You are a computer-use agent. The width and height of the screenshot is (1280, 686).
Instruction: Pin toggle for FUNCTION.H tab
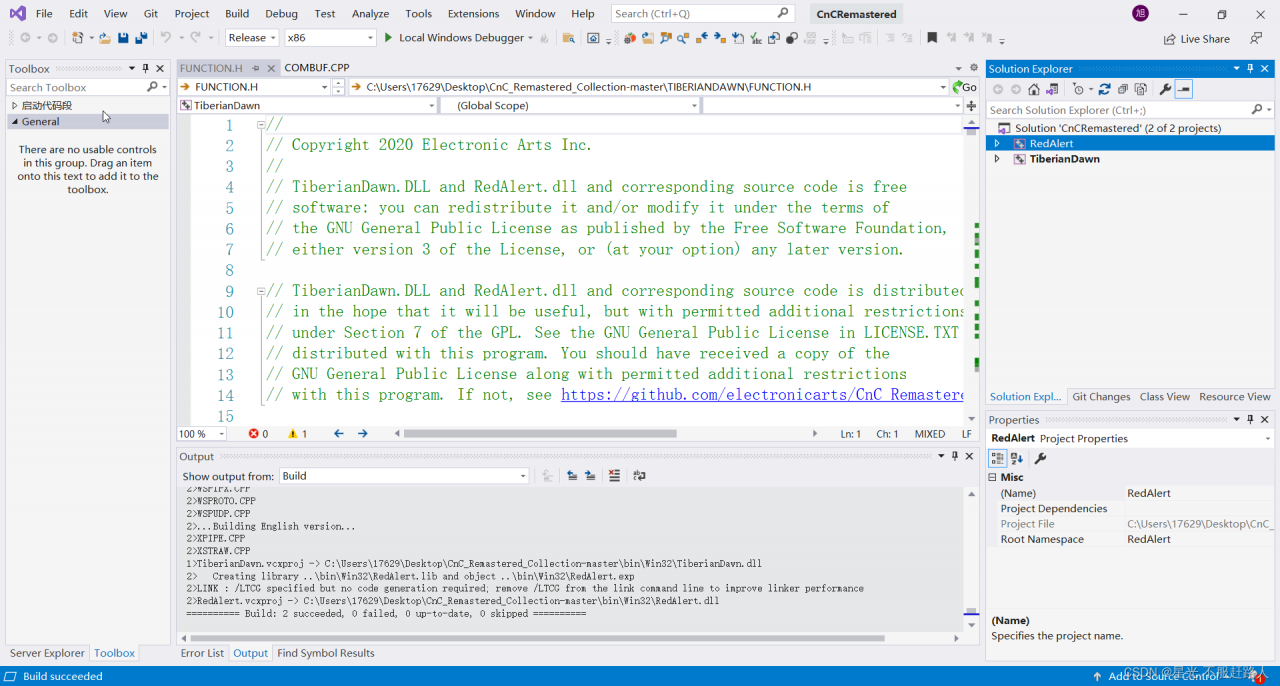(256, 68)
